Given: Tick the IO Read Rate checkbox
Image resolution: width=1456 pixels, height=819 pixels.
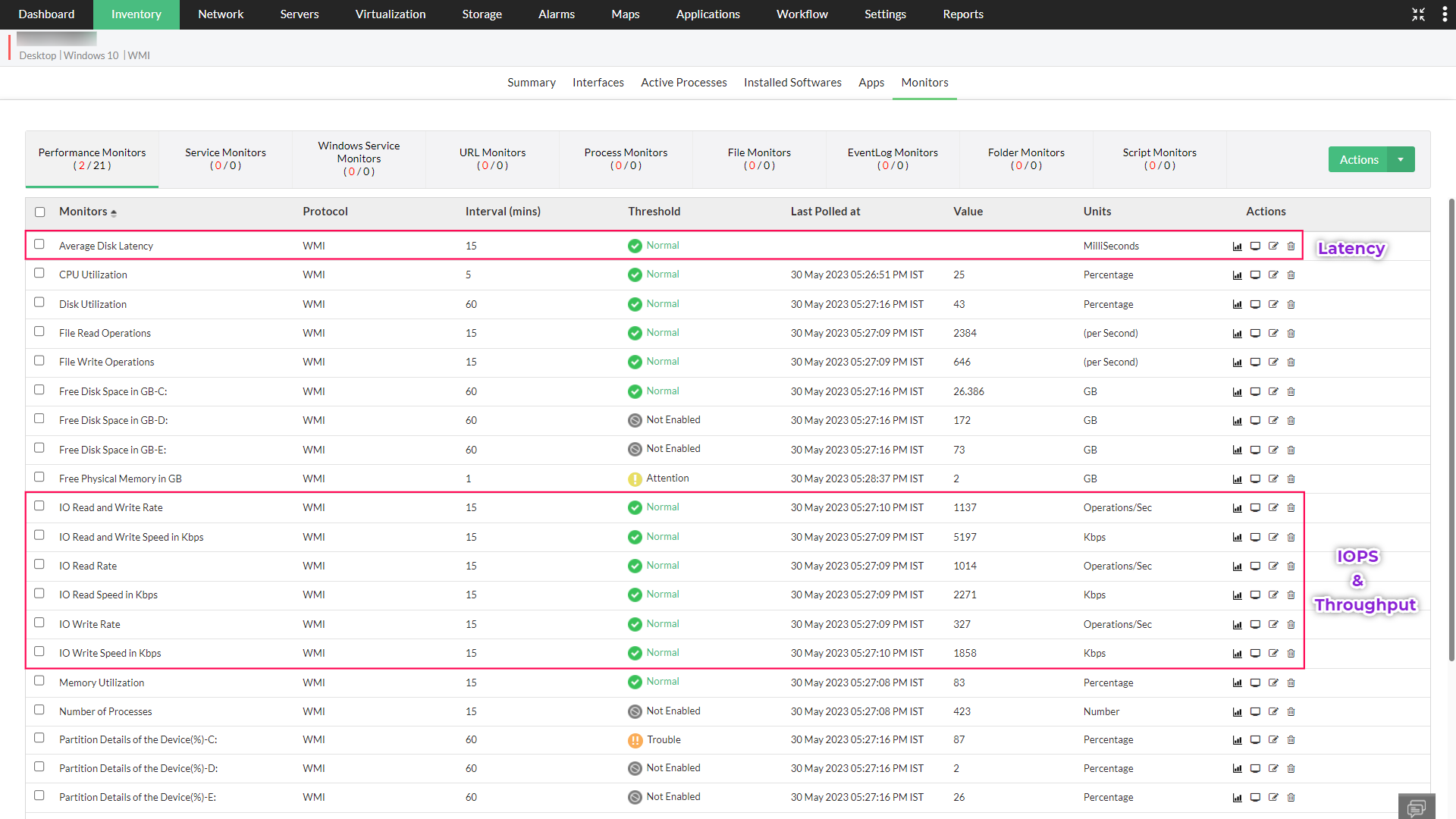Looking at the screenshot, I should pyautogui.click(x=39, y=564).
